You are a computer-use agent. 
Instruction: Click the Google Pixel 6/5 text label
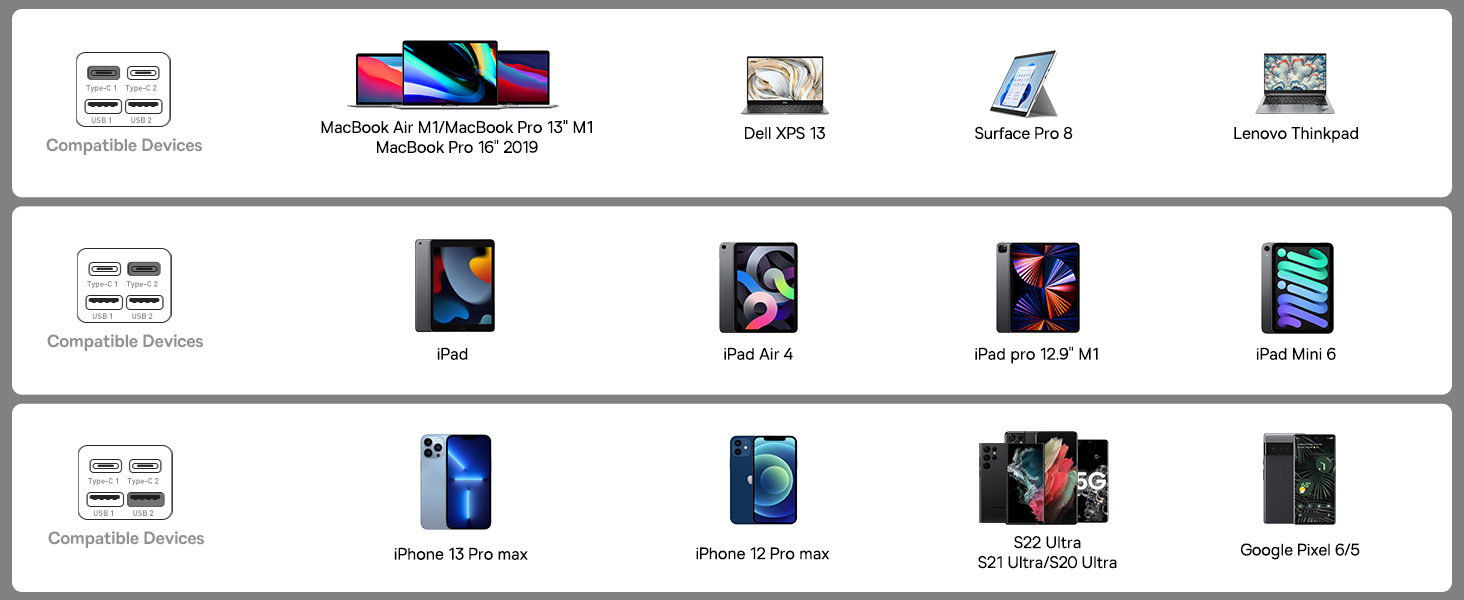pos(1300,550)
